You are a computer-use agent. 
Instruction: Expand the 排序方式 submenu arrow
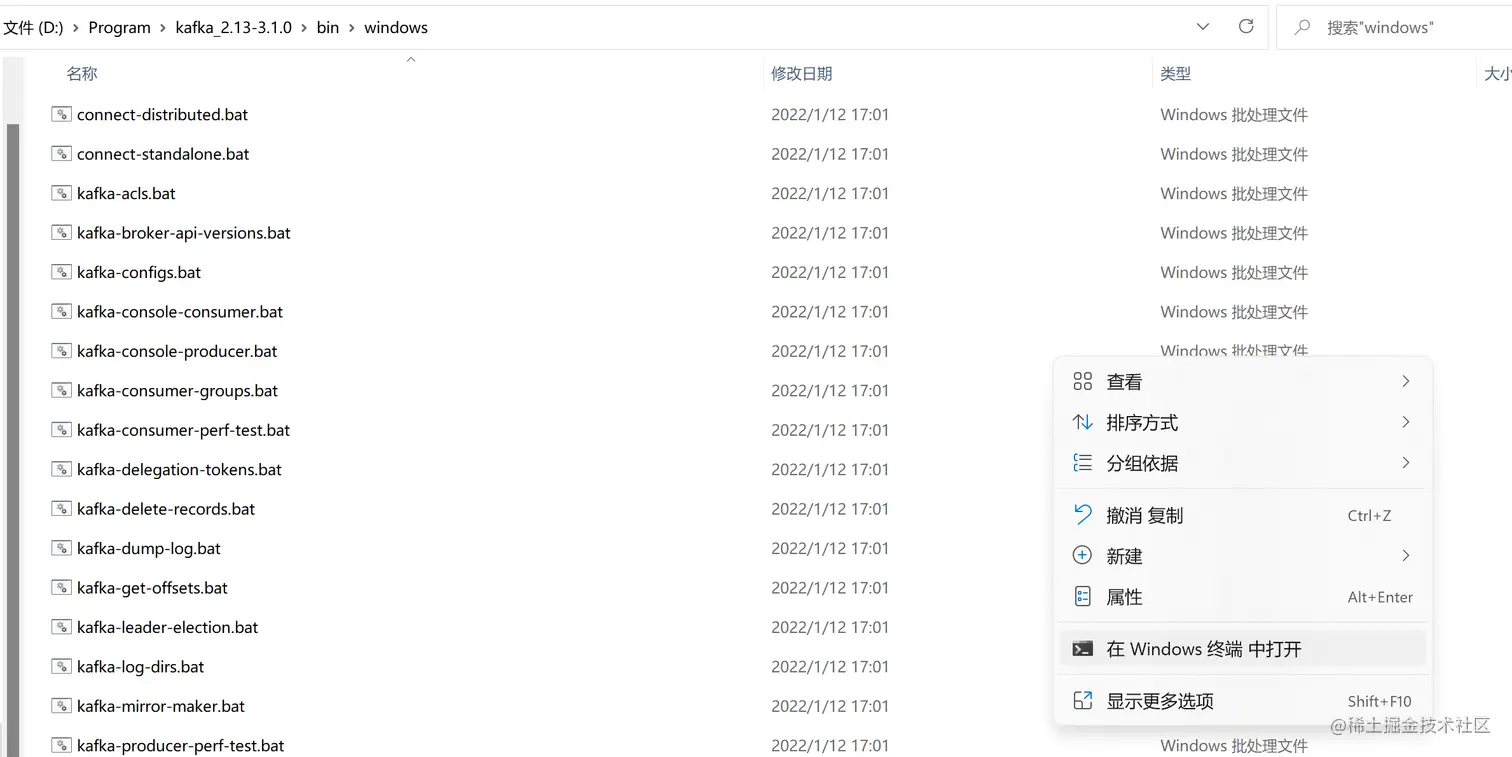click(x=1406, y=422)
